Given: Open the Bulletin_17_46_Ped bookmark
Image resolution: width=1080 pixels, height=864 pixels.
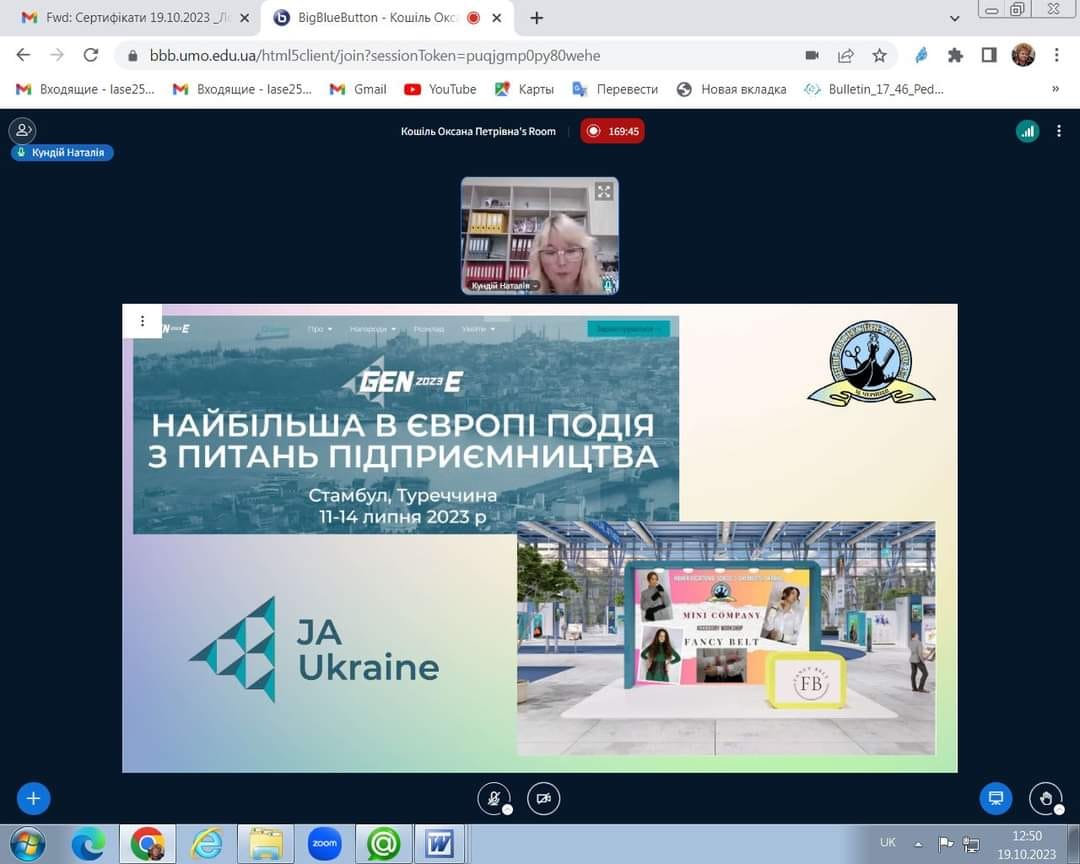Looking at the screenshot, I should click(x=873, y=89).
